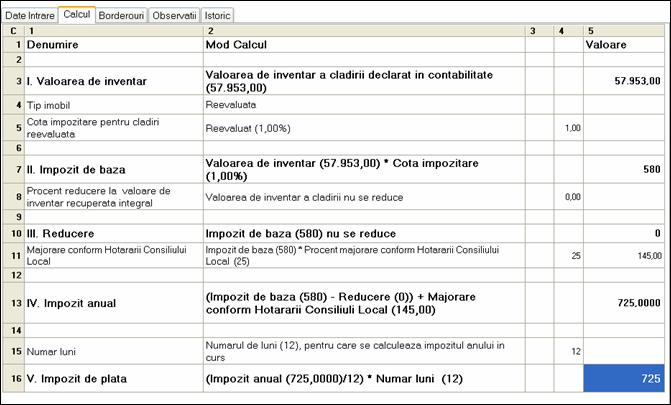
Task: Click the Denumire column header cell
Action: click(112, 45)
